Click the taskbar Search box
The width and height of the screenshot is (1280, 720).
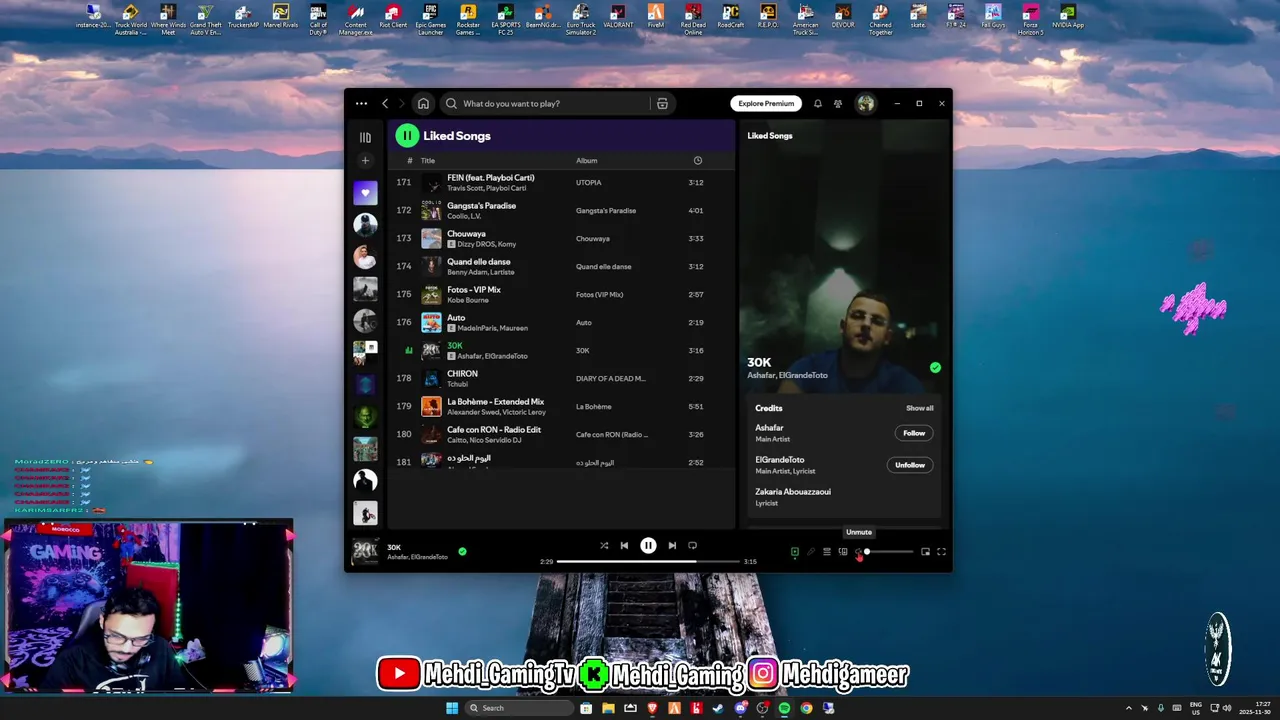point(520,708)
